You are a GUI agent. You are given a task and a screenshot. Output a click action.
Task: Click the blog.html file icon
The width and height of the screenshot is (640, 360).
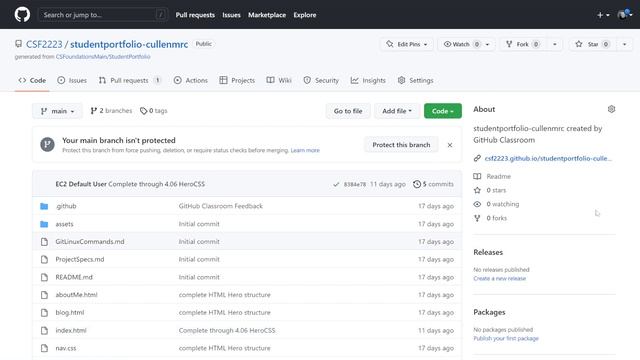44,313
